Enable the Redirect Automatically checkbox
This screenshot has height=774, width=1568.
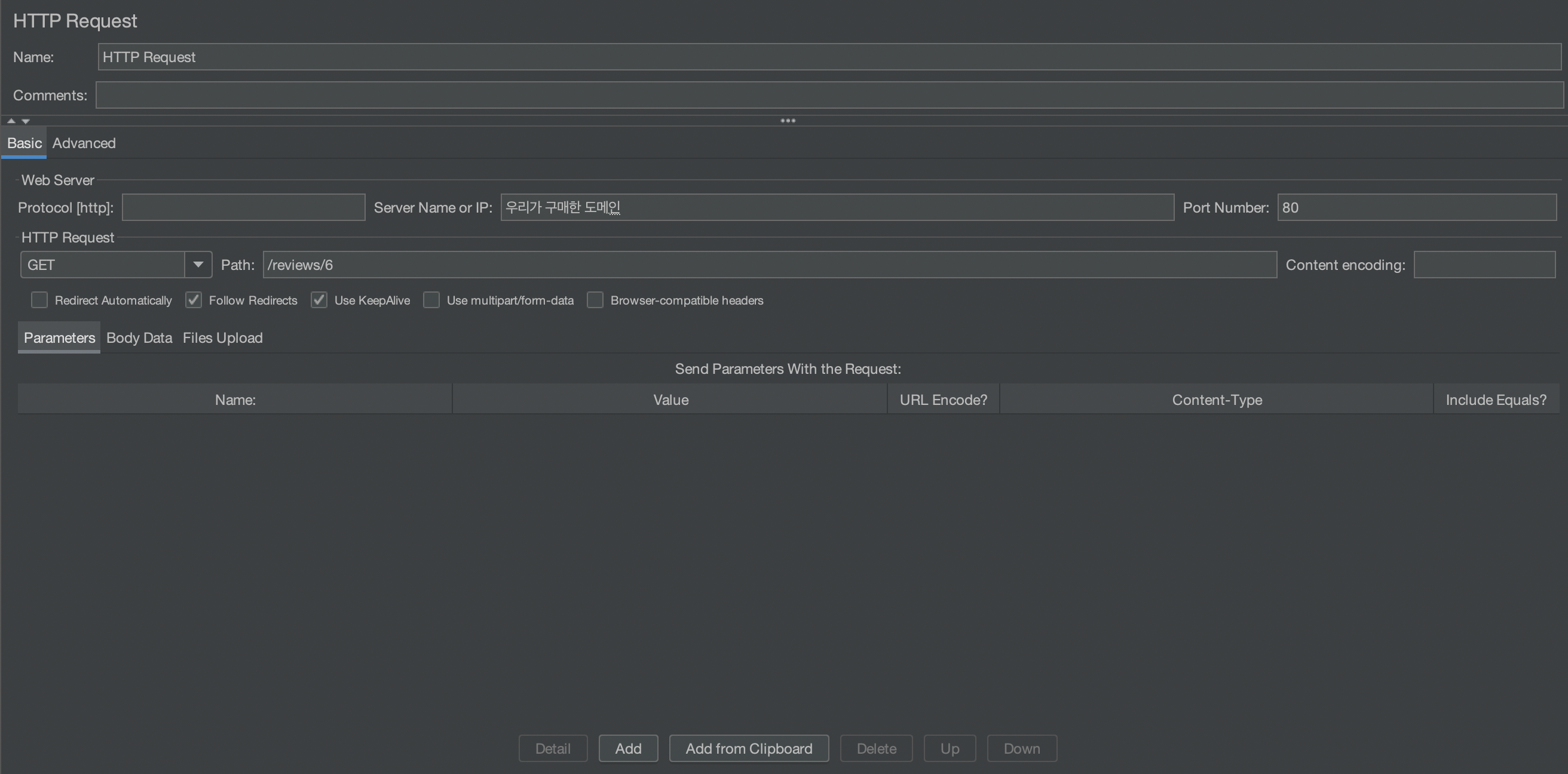click(x=39, y=300)
